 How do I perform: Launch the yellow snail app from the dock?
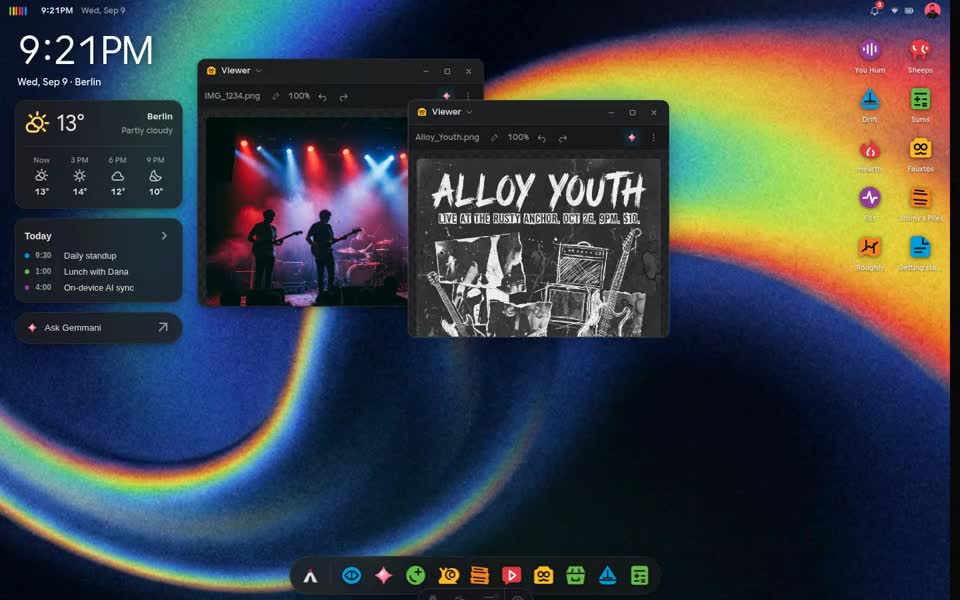click(x=448, y=576)
